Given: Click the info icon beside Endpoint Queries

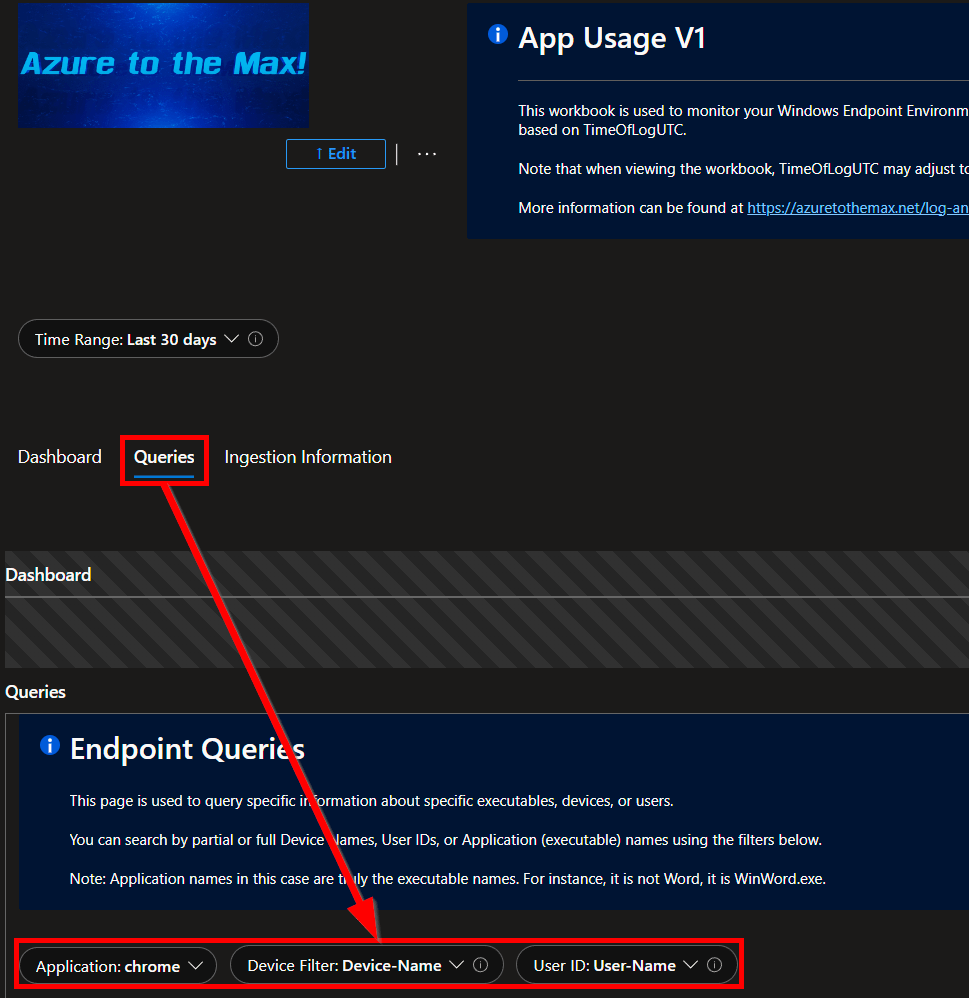Looking at the screenshot, I should pos(49,746).
